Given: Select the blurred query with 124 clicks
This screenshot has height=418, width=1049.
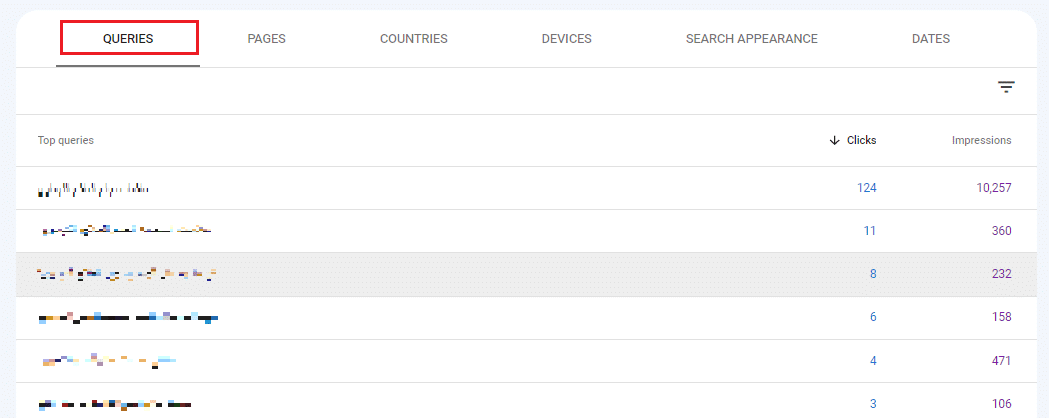Looking at the screenshot, I should [x=94, y=188].
